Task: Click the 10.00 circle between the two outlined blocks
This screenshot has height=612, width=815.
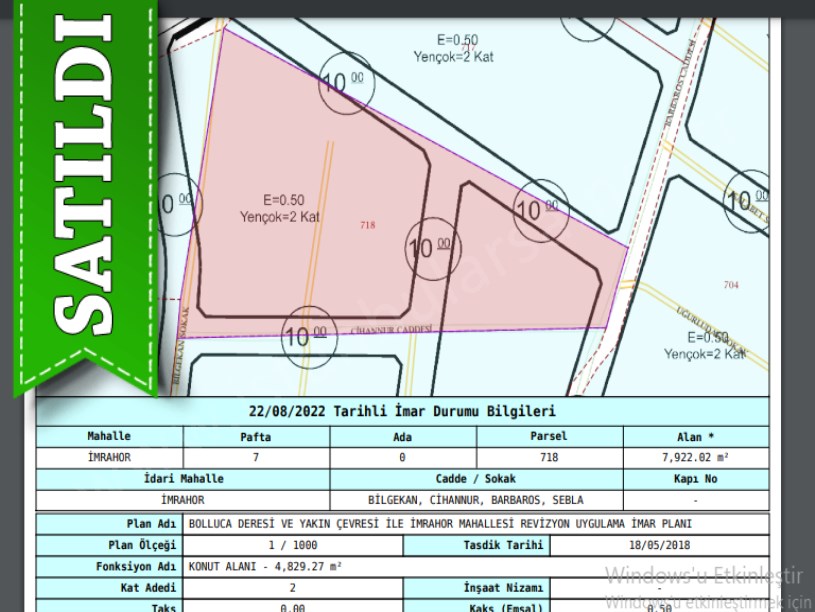Action: [x=430, y=246]
